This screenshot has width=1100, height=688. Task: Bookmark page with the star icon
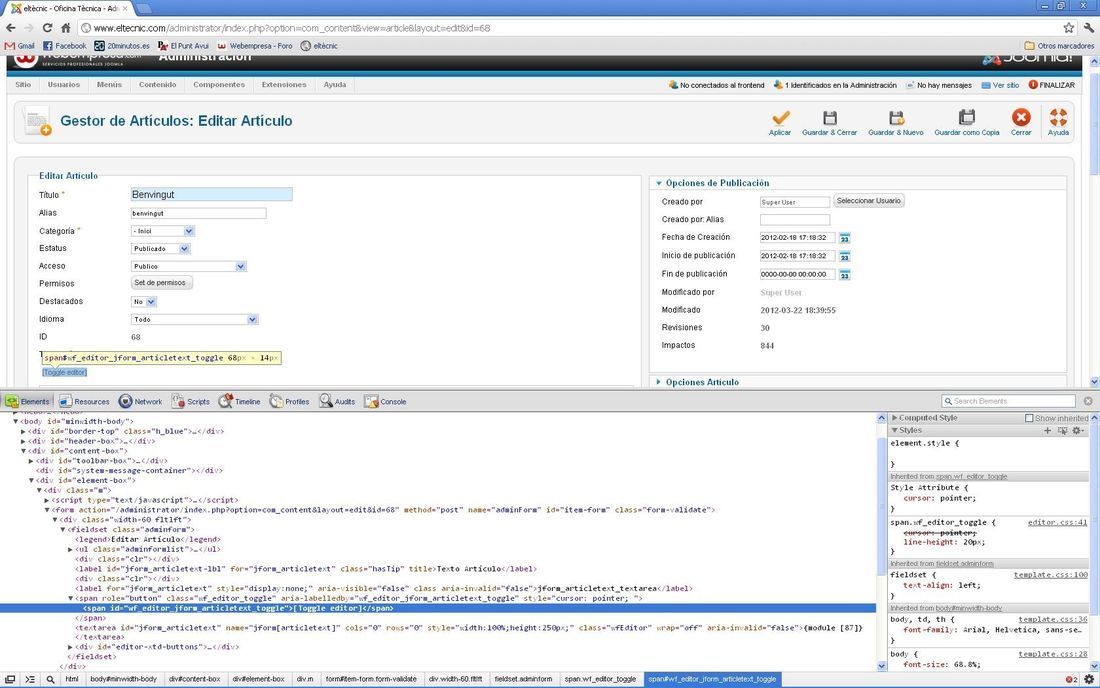click(1068, 28)
